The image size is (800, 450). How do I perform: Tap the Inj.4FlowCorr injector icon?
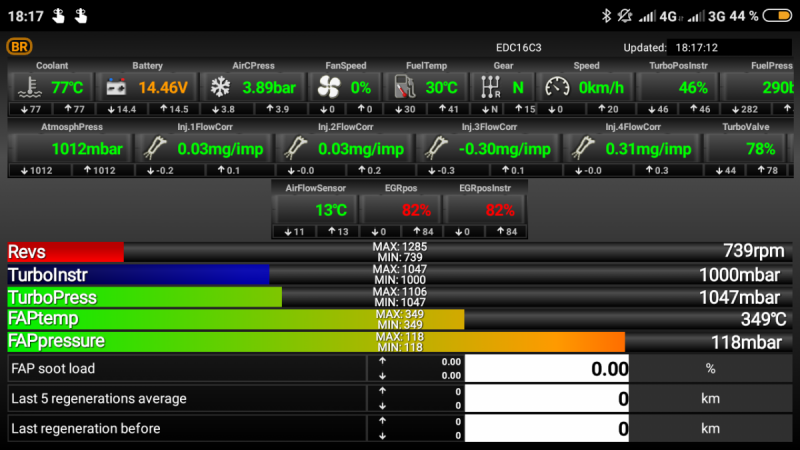tap(585, 148)
